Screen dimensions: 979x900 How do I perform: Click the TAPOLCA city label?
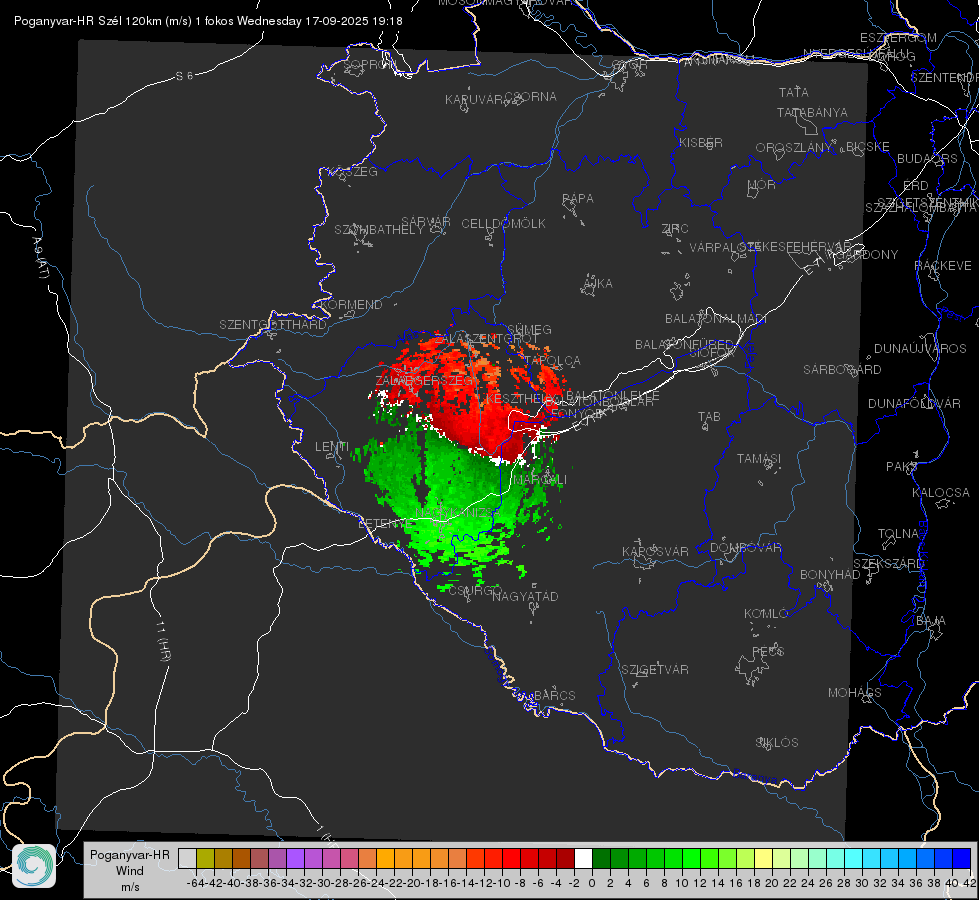[553, 360]
